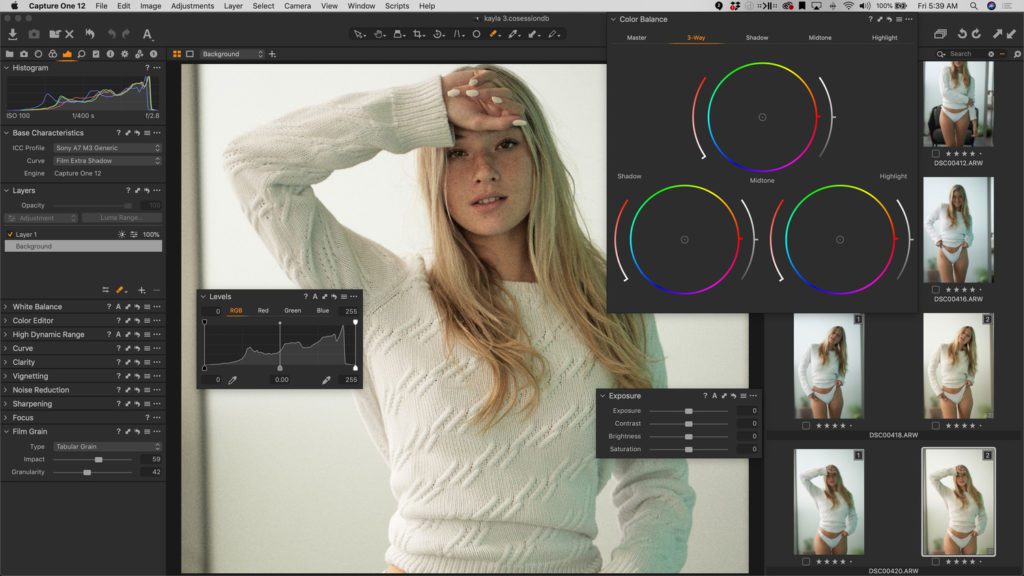Screen dimensions: 1024x576
Task: Tick the checkbox under DSC00416.ARW thumbnail
Action: pos(936,290)
